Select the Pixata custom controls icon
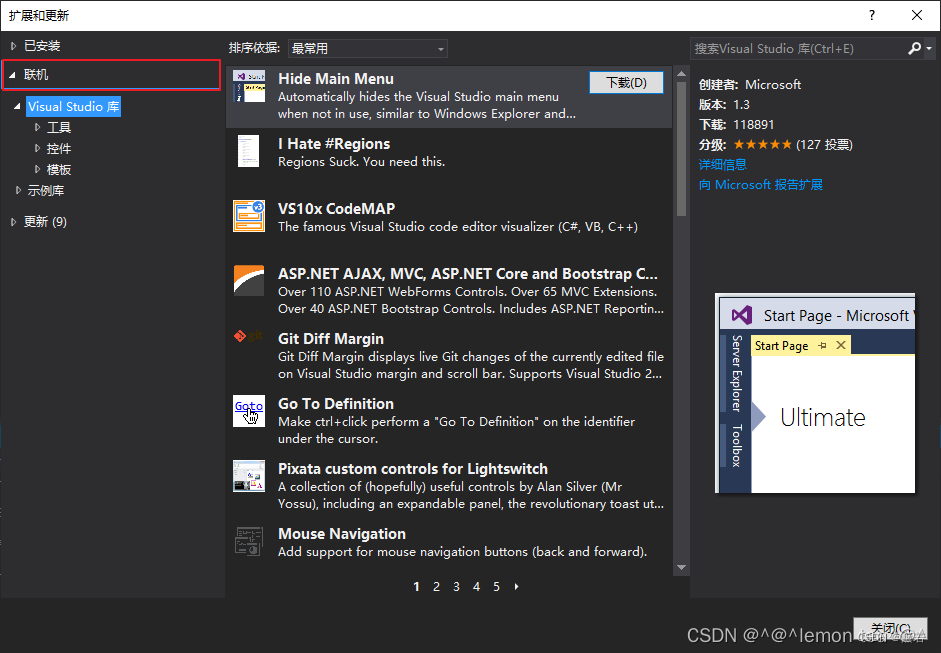Image resolution: width=941 pixels, height=653 pixels. pos(248,476)
